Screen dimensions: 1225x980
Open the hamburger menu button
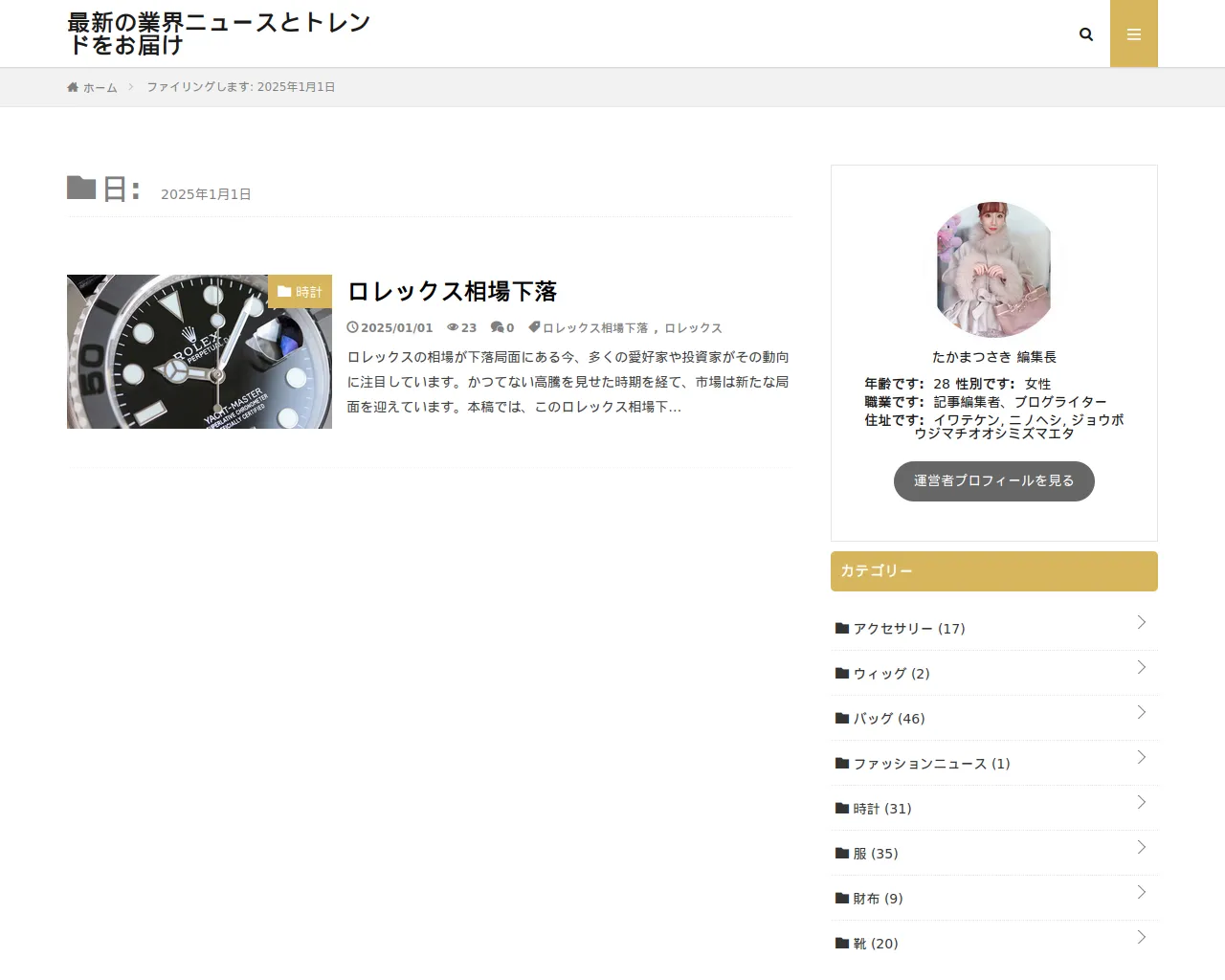(1134, 33)
